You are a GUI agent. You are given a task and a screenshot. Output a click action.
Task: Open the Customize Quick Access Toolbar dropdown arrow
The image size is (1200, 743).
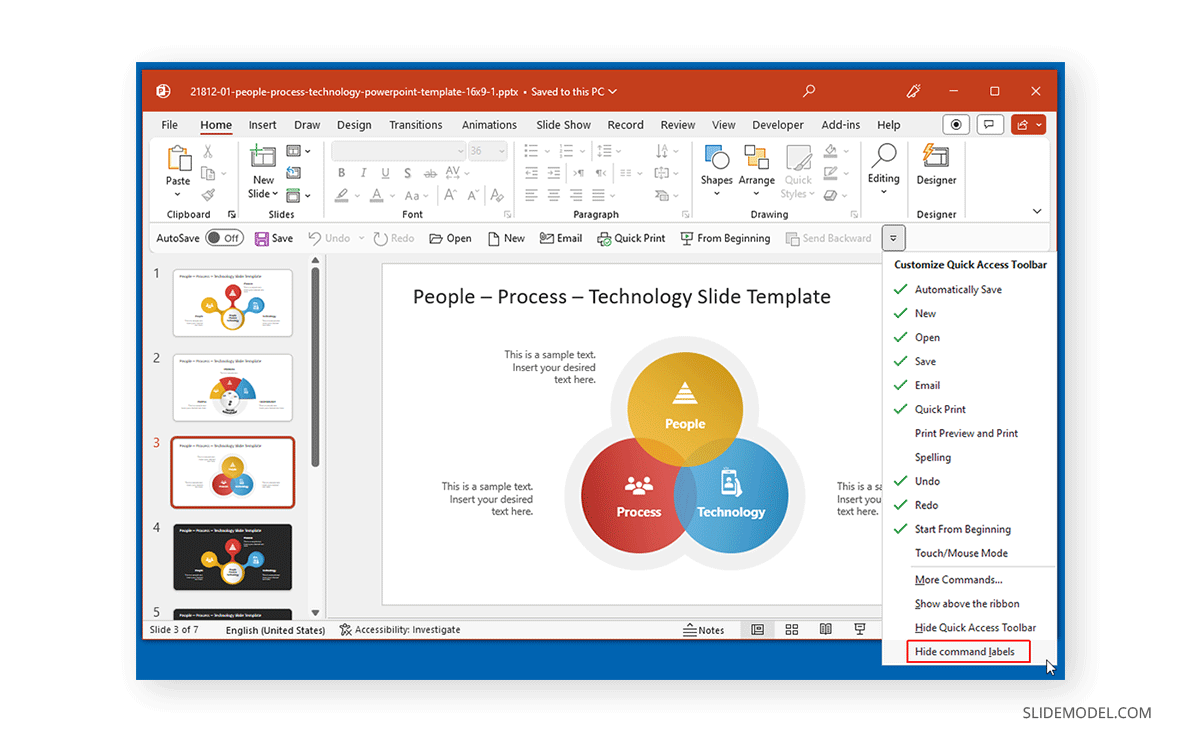(x=893, y=238)
